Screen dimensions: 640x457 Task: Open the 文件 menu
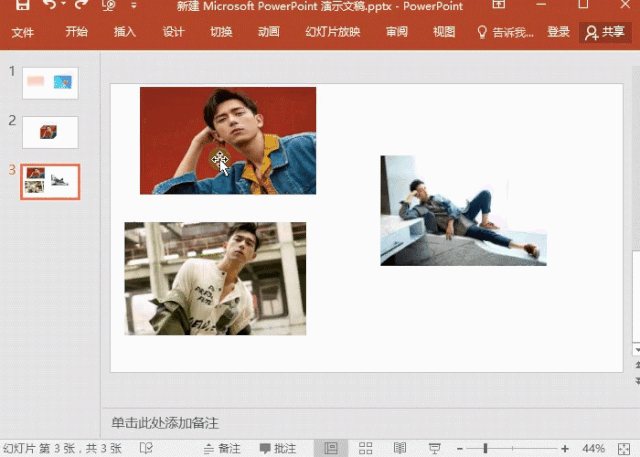[22, 32]
